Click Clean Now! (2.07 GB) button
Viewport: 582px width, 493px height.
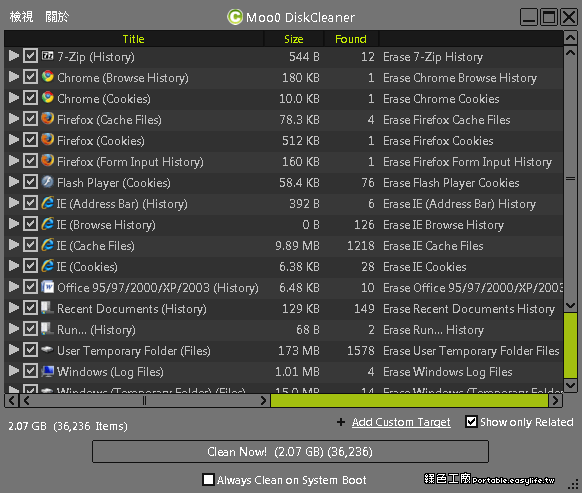(290, 451)
